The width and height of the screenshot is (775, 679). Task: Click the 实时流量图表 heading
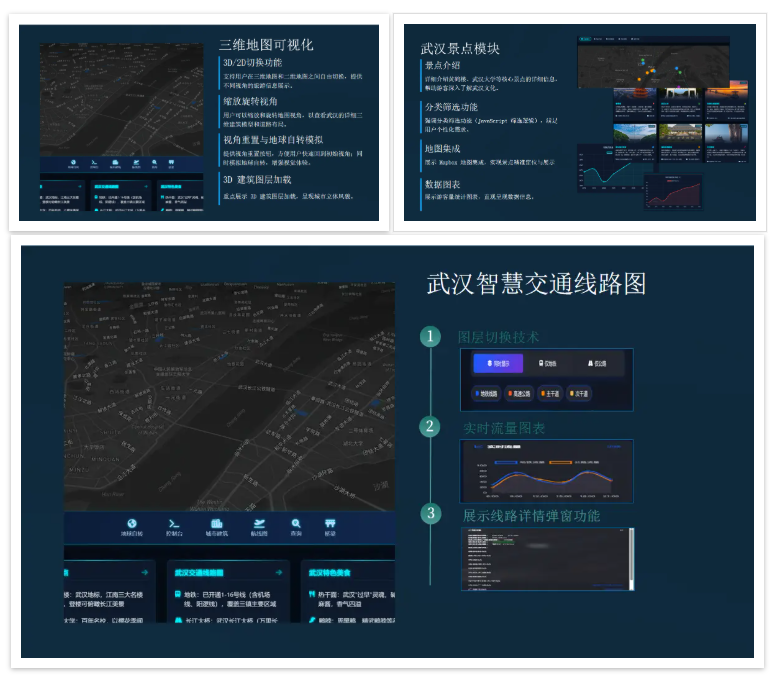coord(504,428)
